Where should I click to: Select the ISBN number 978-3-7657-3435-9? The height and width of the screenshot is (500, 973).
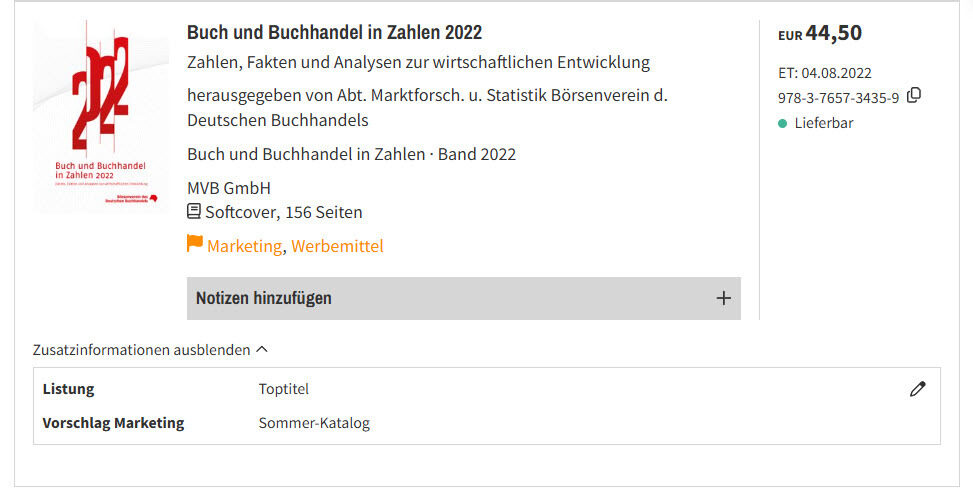point(838,98)
